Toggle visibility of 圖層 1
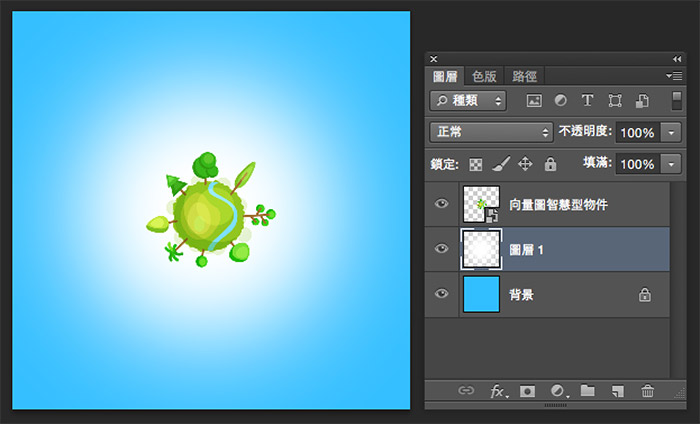Screen dimensions: 700x424 441,249
